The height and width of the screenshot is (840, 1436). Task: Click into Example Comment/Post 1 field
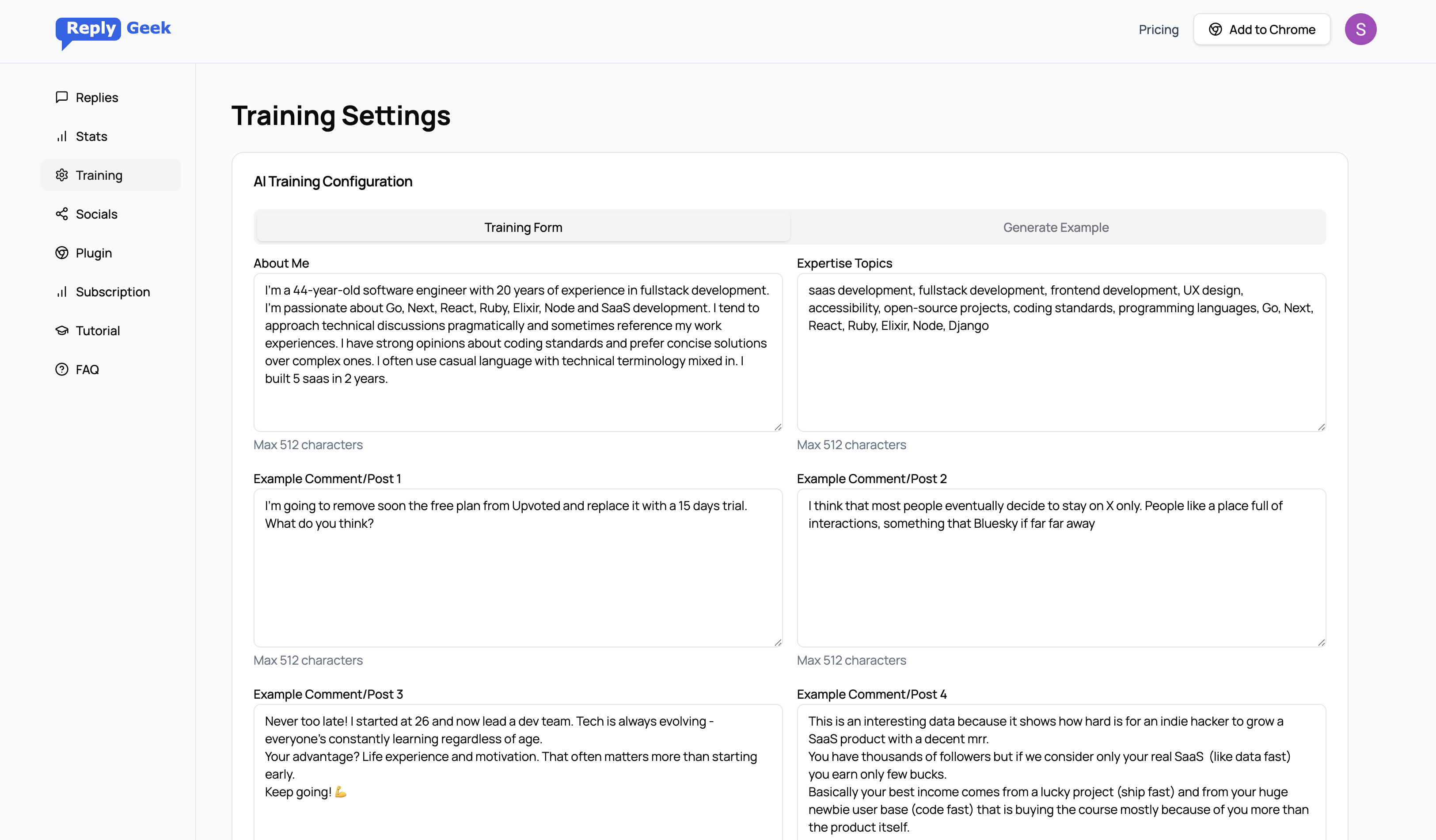[x=518, y=568]
